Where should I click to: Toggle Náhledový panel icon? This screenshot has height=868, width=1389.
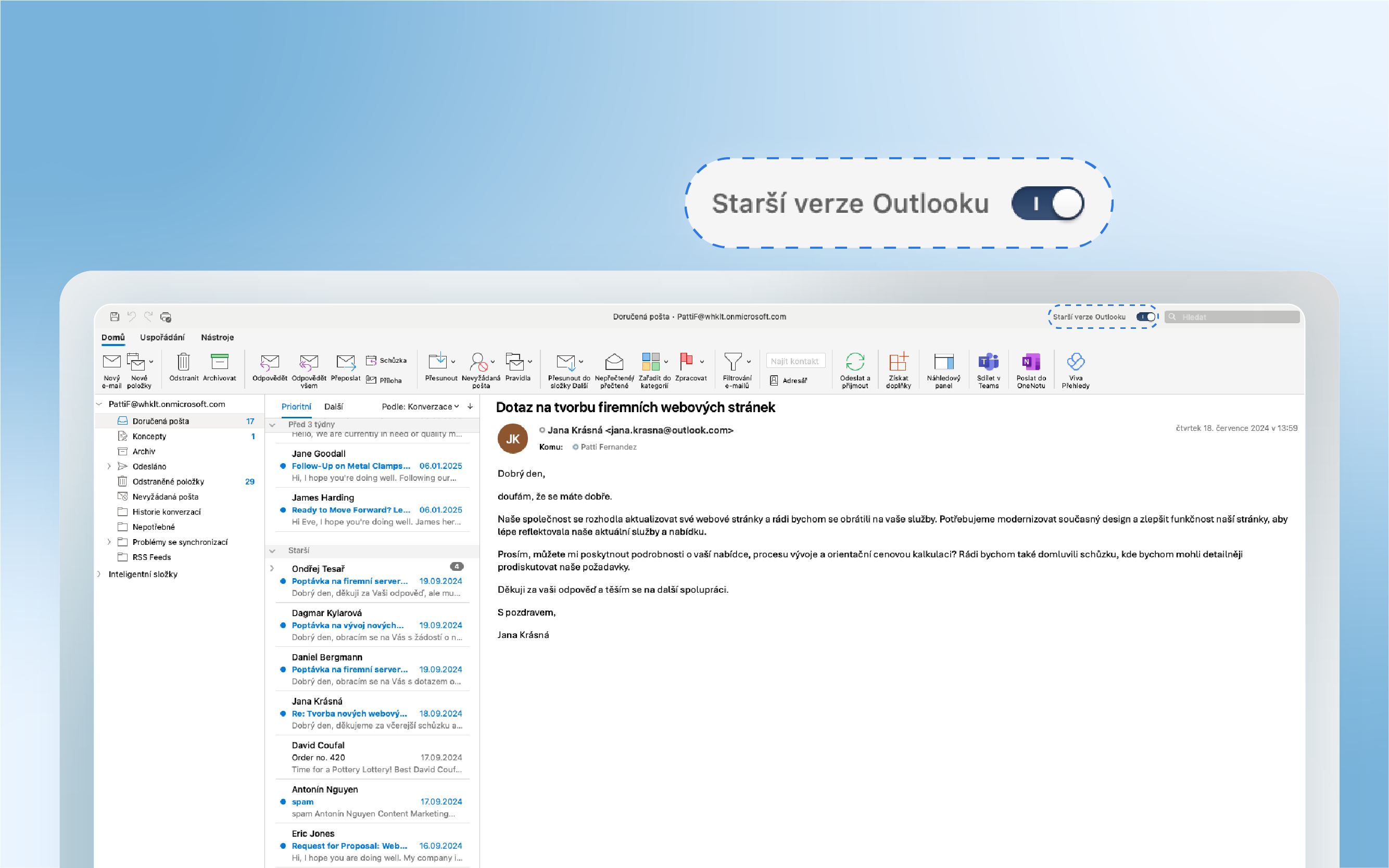coord(943,362)
